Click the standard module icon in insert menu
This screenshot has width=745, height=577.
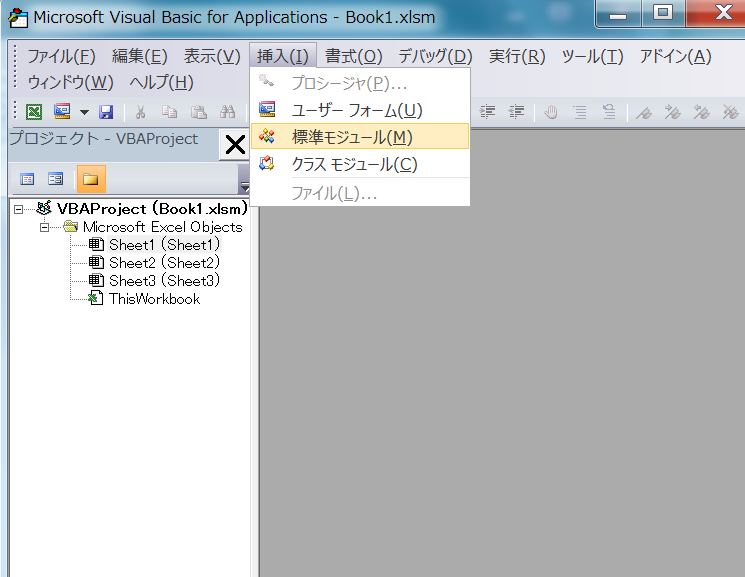pos(267,136)
